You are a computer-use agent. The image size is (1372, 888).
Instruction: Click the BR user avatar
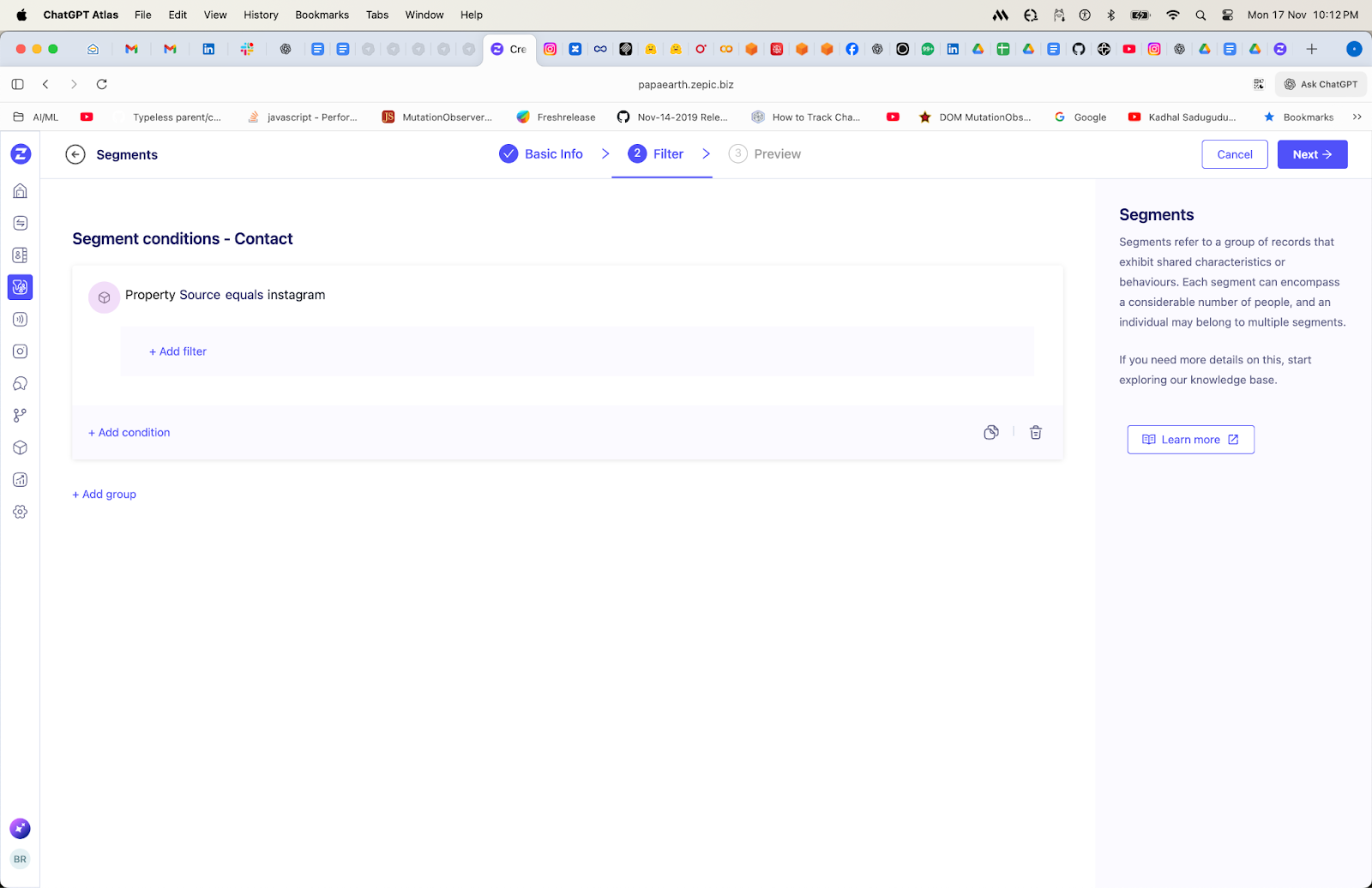20,859
